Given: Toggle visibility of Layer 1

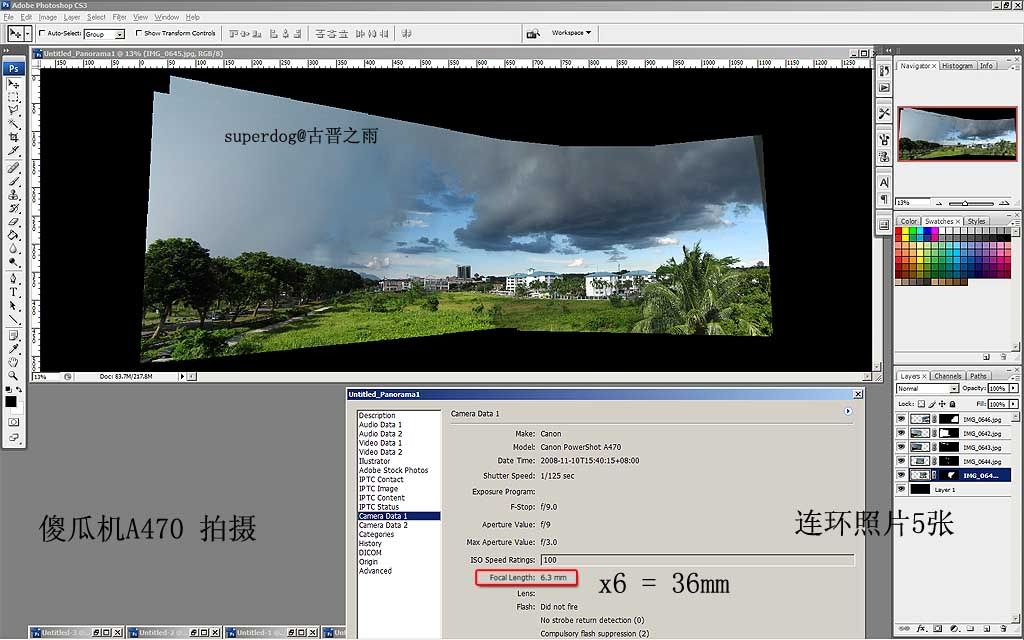Looking at the screenshot, I should 901,489.
